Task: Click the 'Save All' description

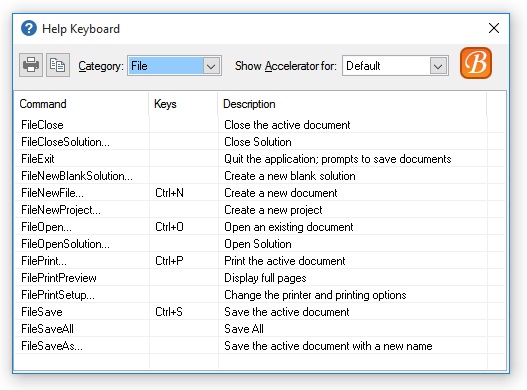Action: (244, 329)
